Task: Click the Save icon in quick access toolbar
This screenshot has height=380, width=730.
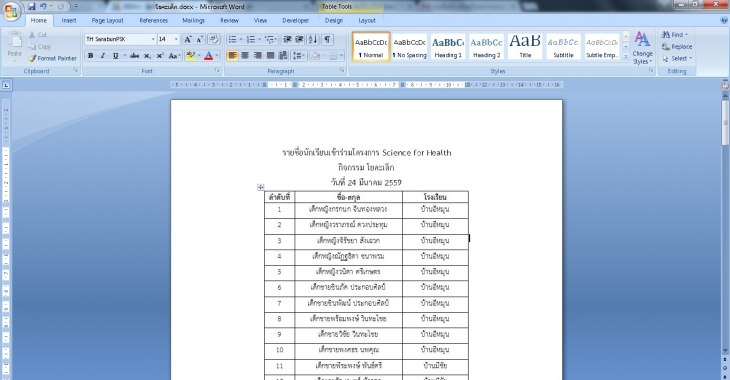Action: (x=31, y=7)
